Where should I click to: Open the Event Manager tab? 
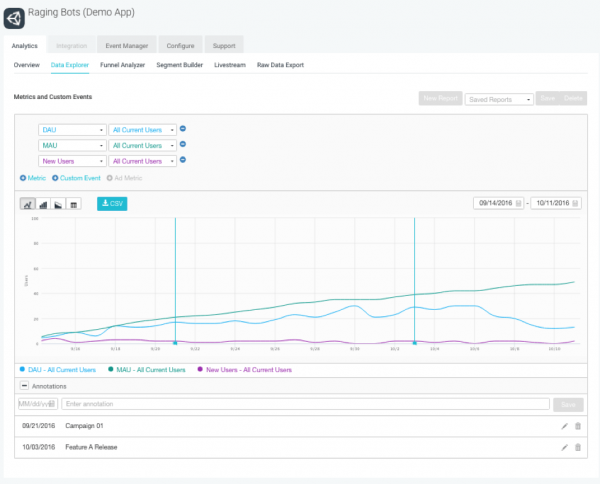point(127,45)
